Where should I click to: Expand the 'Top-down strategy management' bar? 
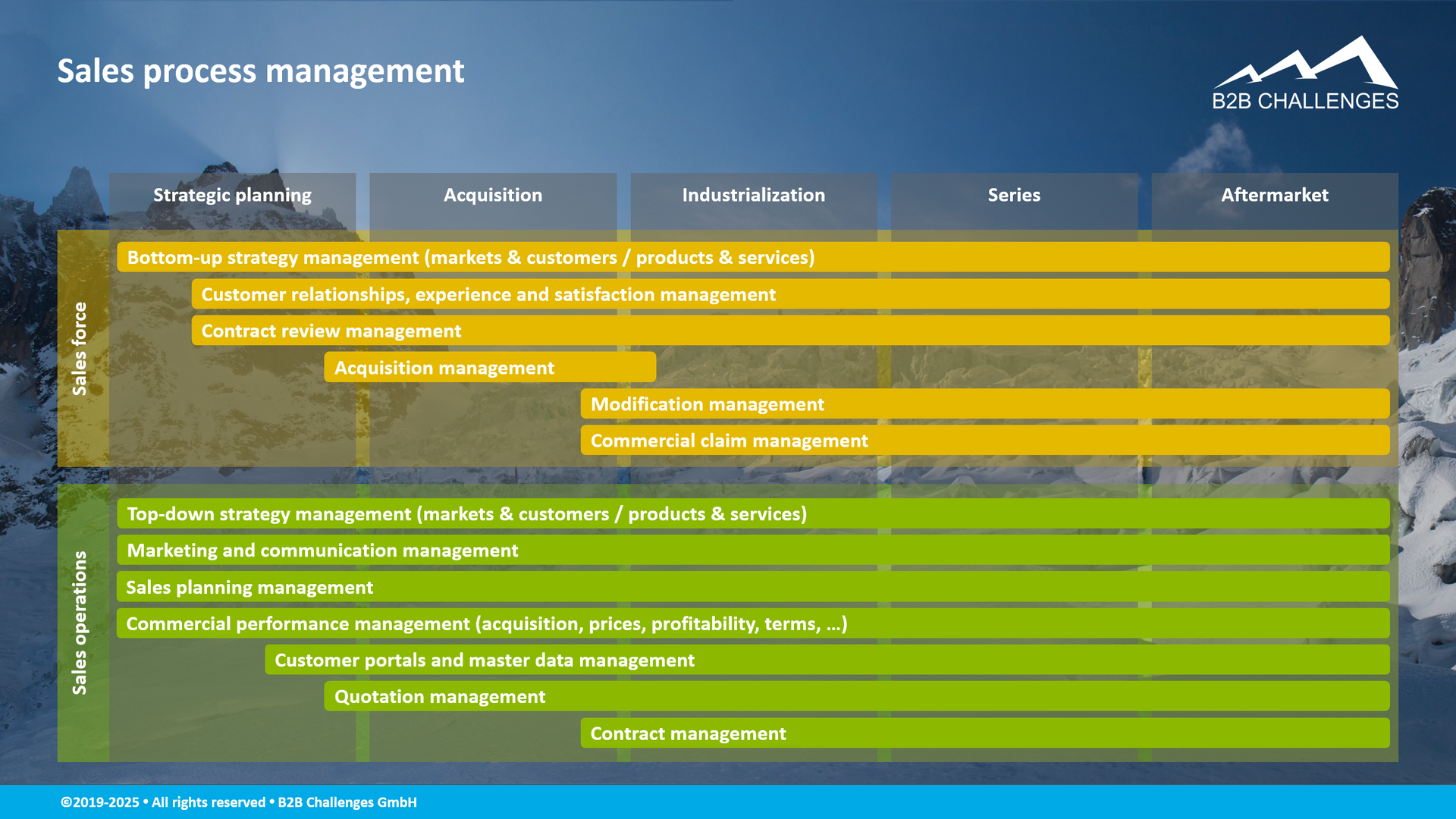(467, 513)
